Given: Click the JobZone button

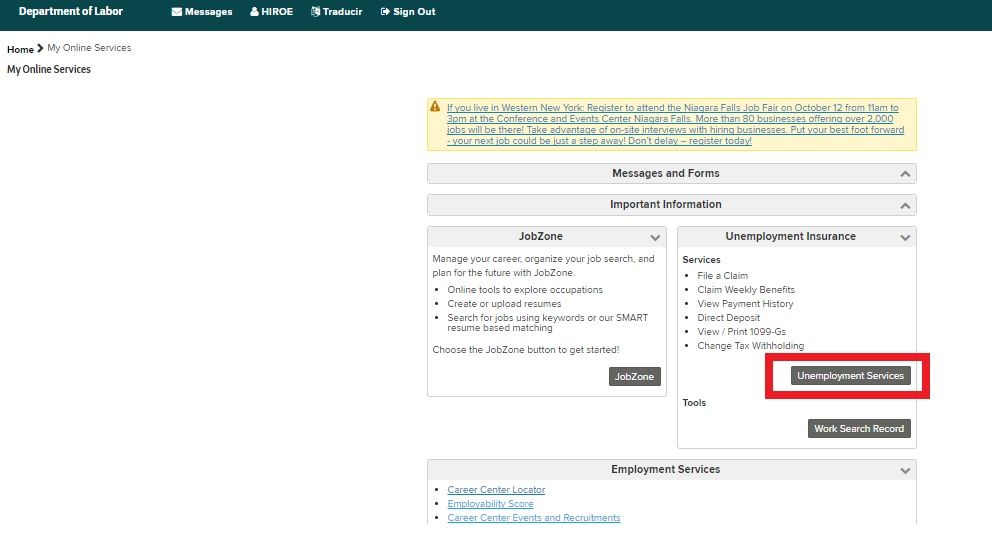Looking at the screenshot, I should (634, 376).
